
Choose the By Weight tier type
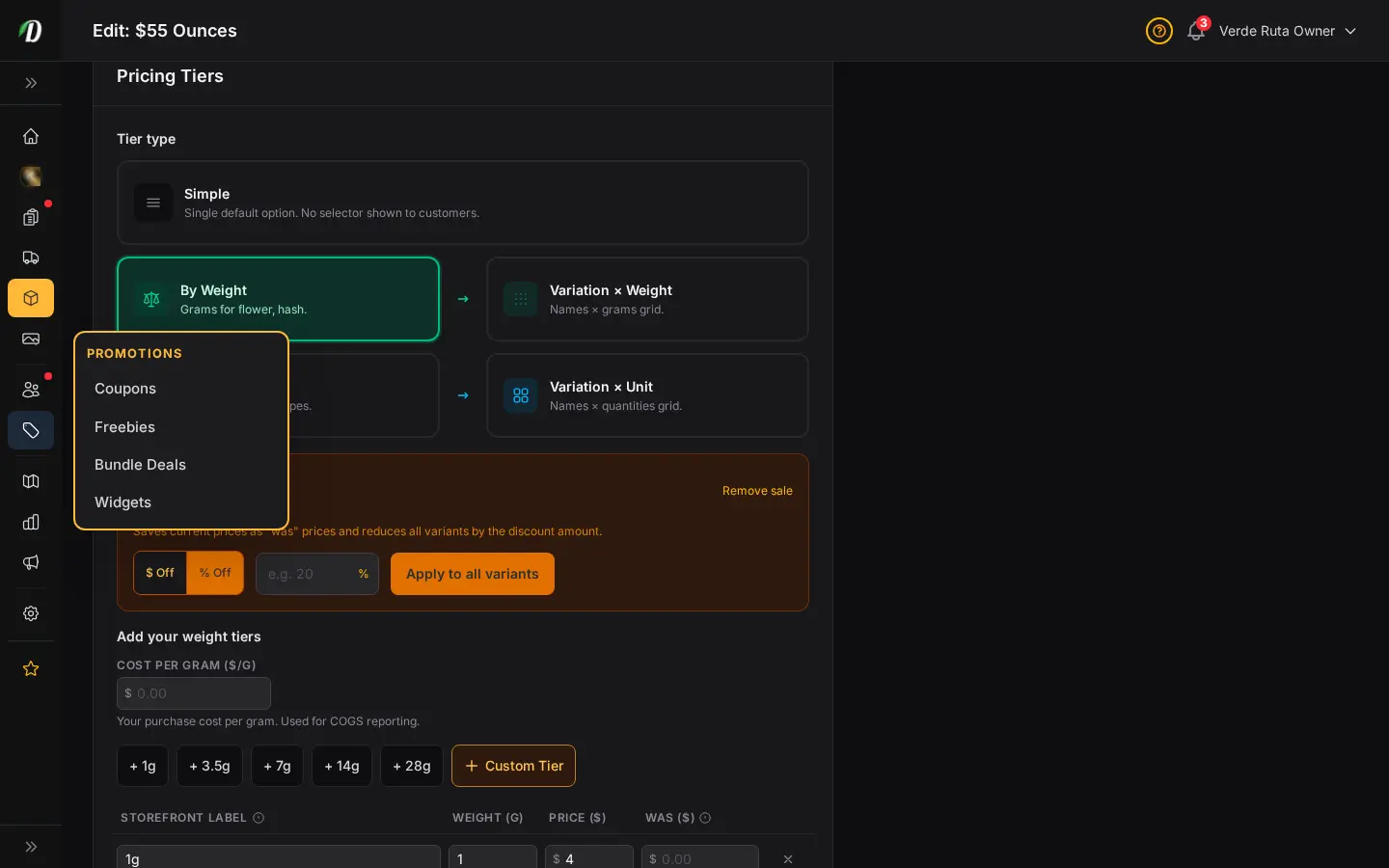tap(278, 299)
